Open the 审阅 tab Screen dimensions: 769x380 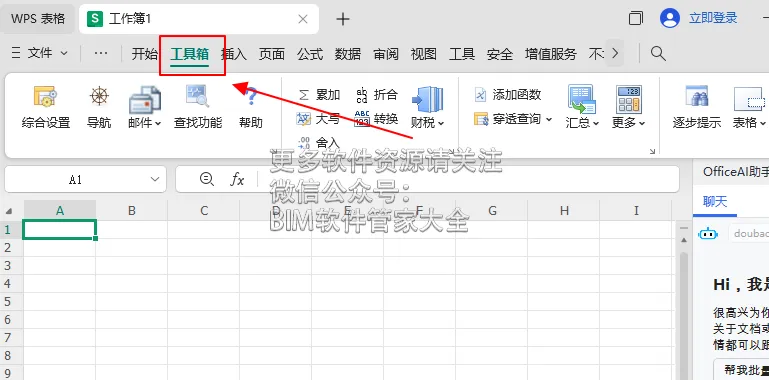[x=385, y=53]
